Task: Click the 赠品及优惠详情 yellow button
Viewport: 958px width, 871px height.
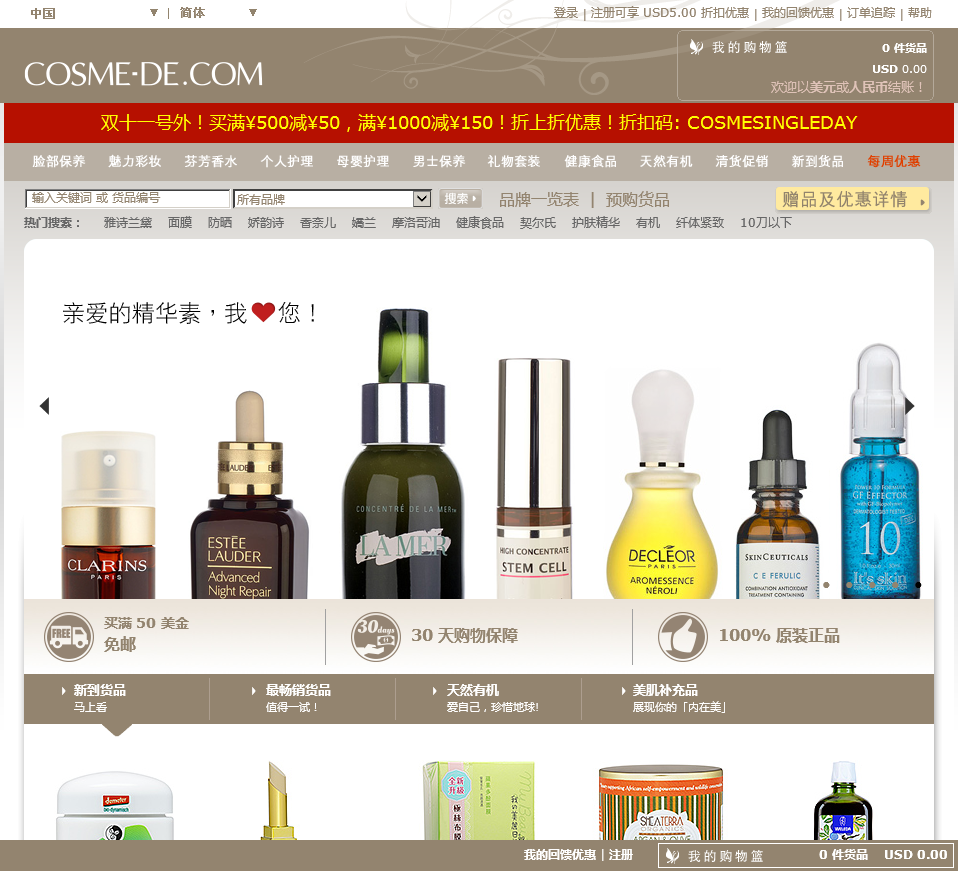Action: coord(852,199)
